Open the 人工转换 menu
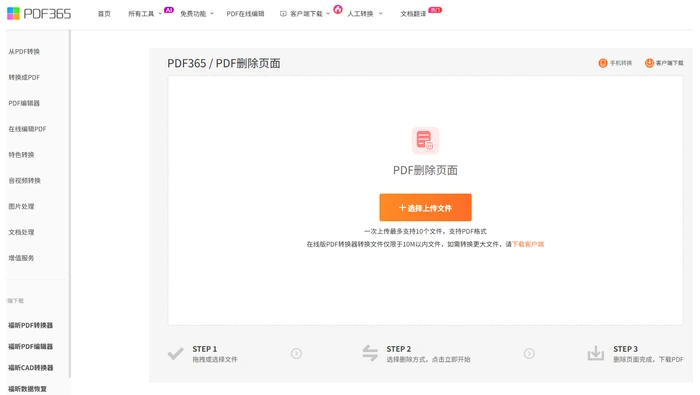 360,14
